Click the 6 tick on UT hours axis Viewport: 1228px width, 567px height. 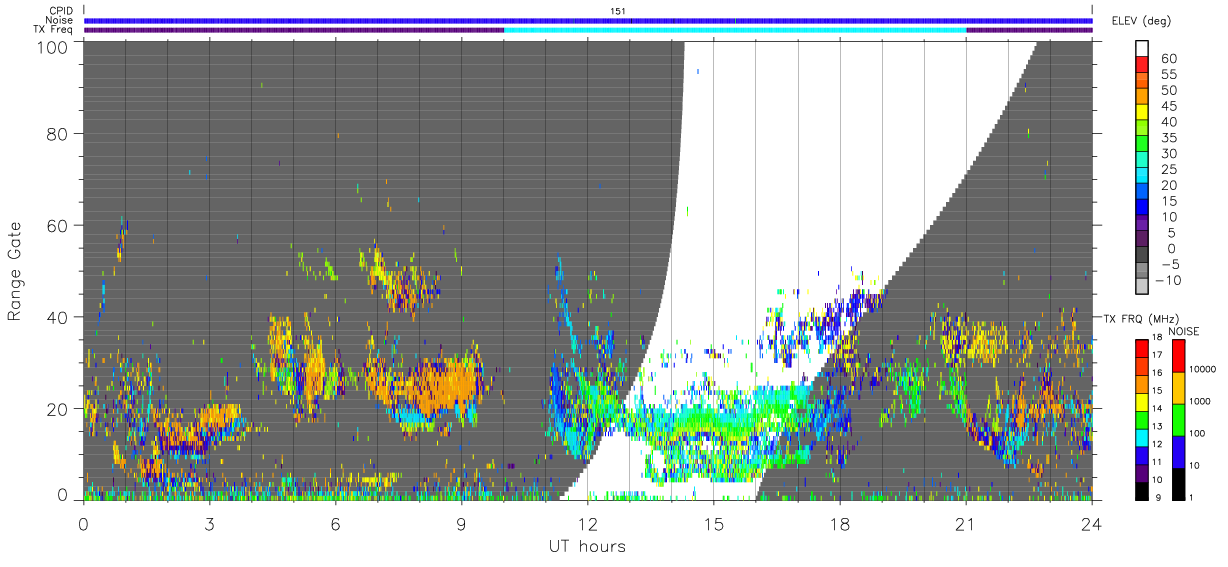click(x=335, y=523)
